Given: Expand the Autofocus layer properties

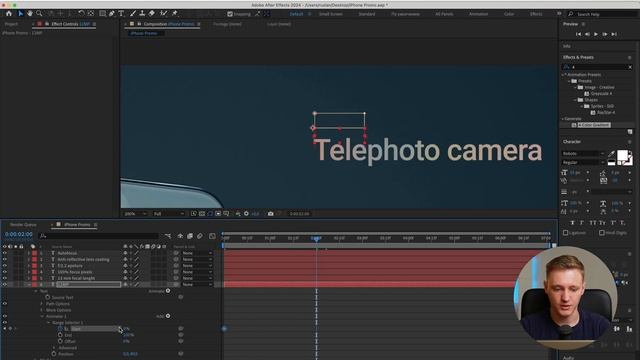Looking at the screenshot, I should tap(29, 253).
